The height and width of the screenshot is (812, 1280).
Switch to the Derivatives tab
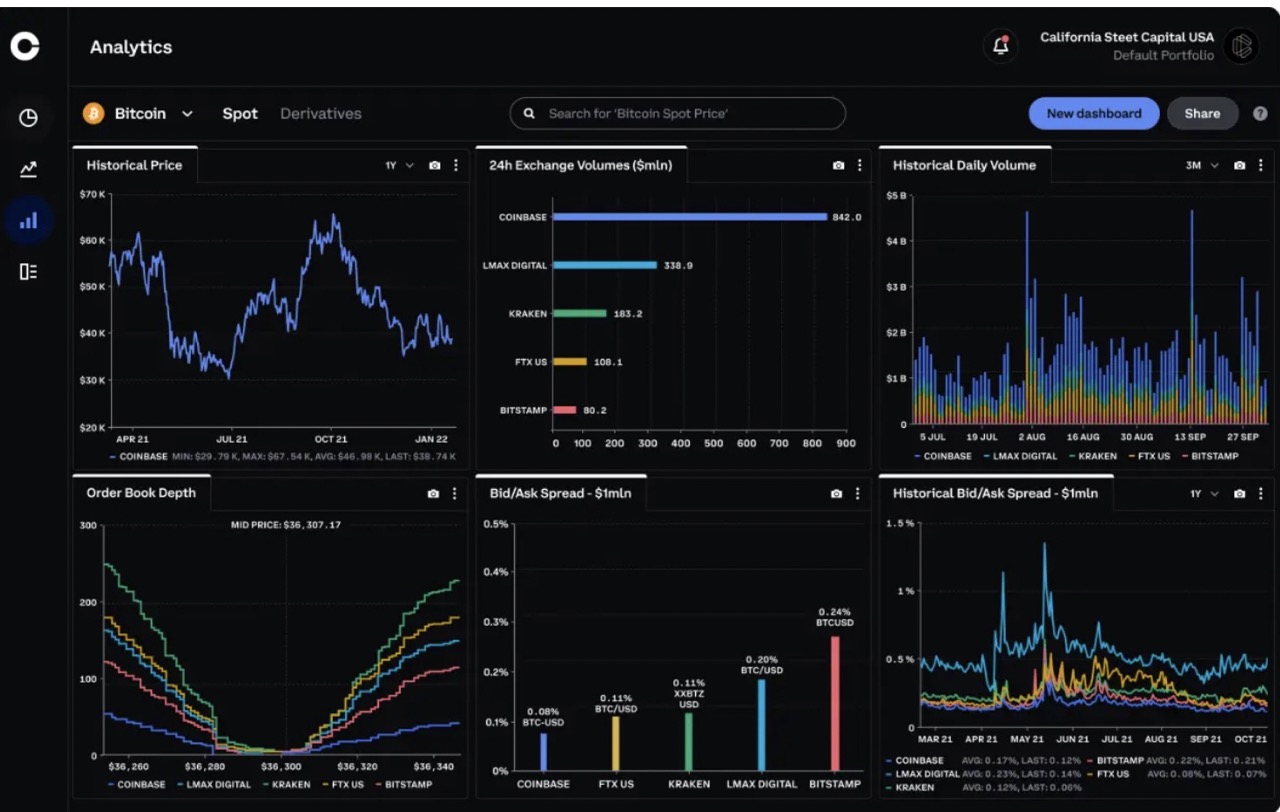(x=320, y=113)
